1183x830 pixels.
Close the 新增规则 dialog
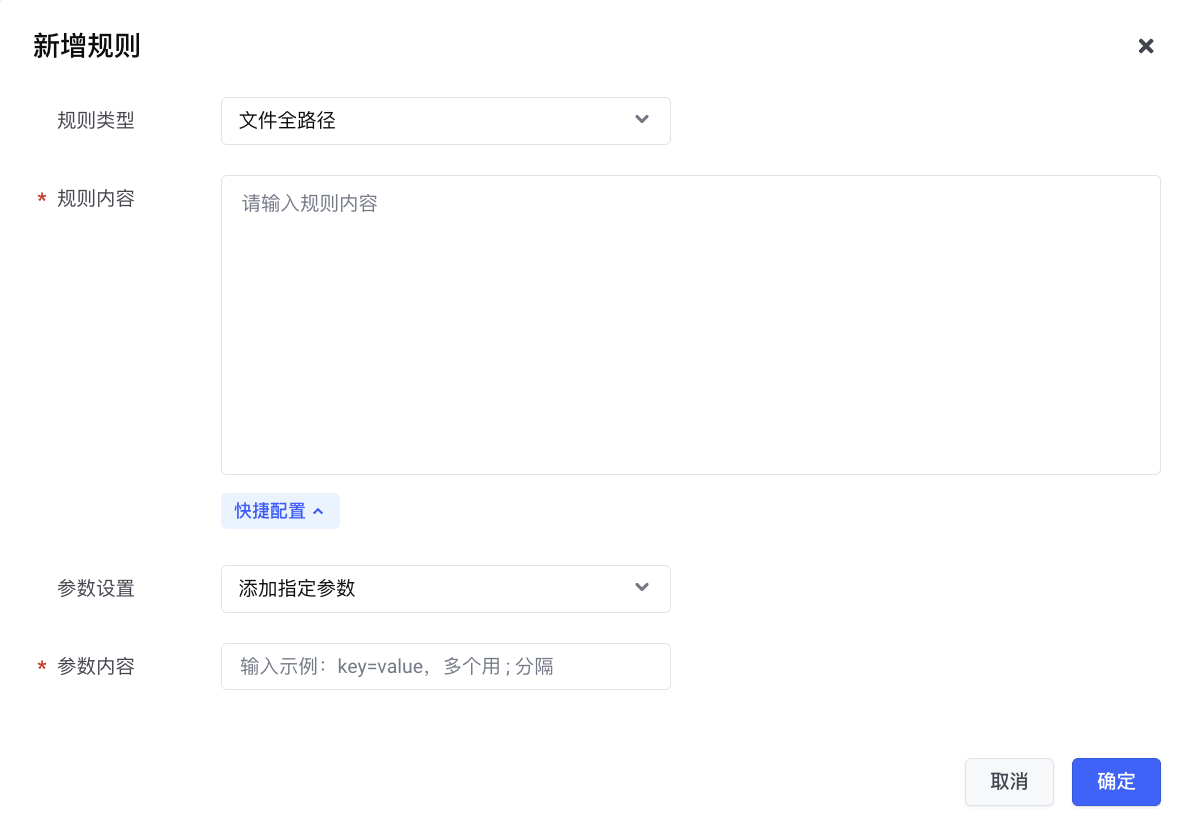tap(1145, 46)
